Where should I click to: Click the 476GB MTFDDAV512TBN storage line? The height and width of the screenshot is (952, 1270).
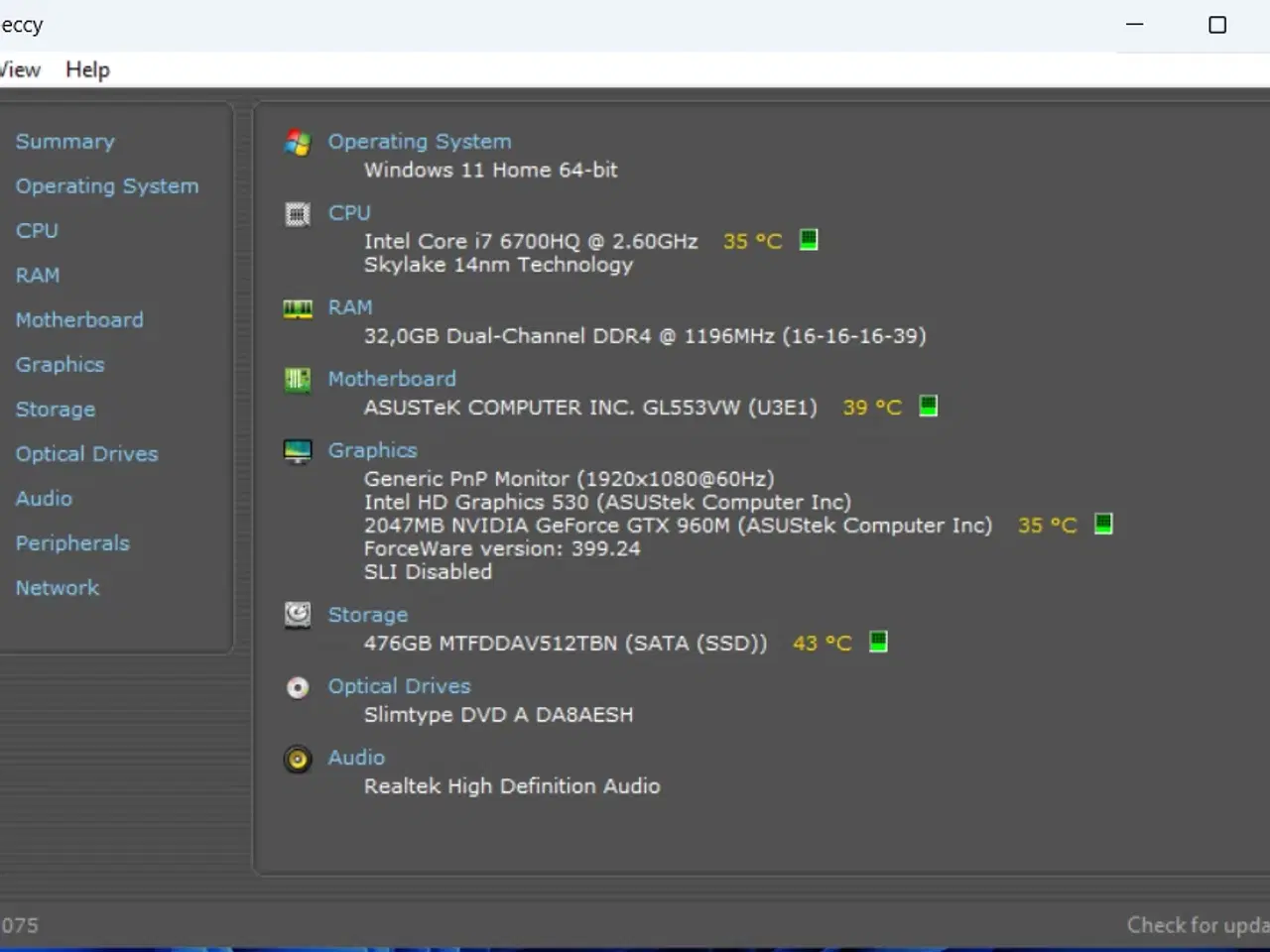pyautogui.click(x=566, y=643)
